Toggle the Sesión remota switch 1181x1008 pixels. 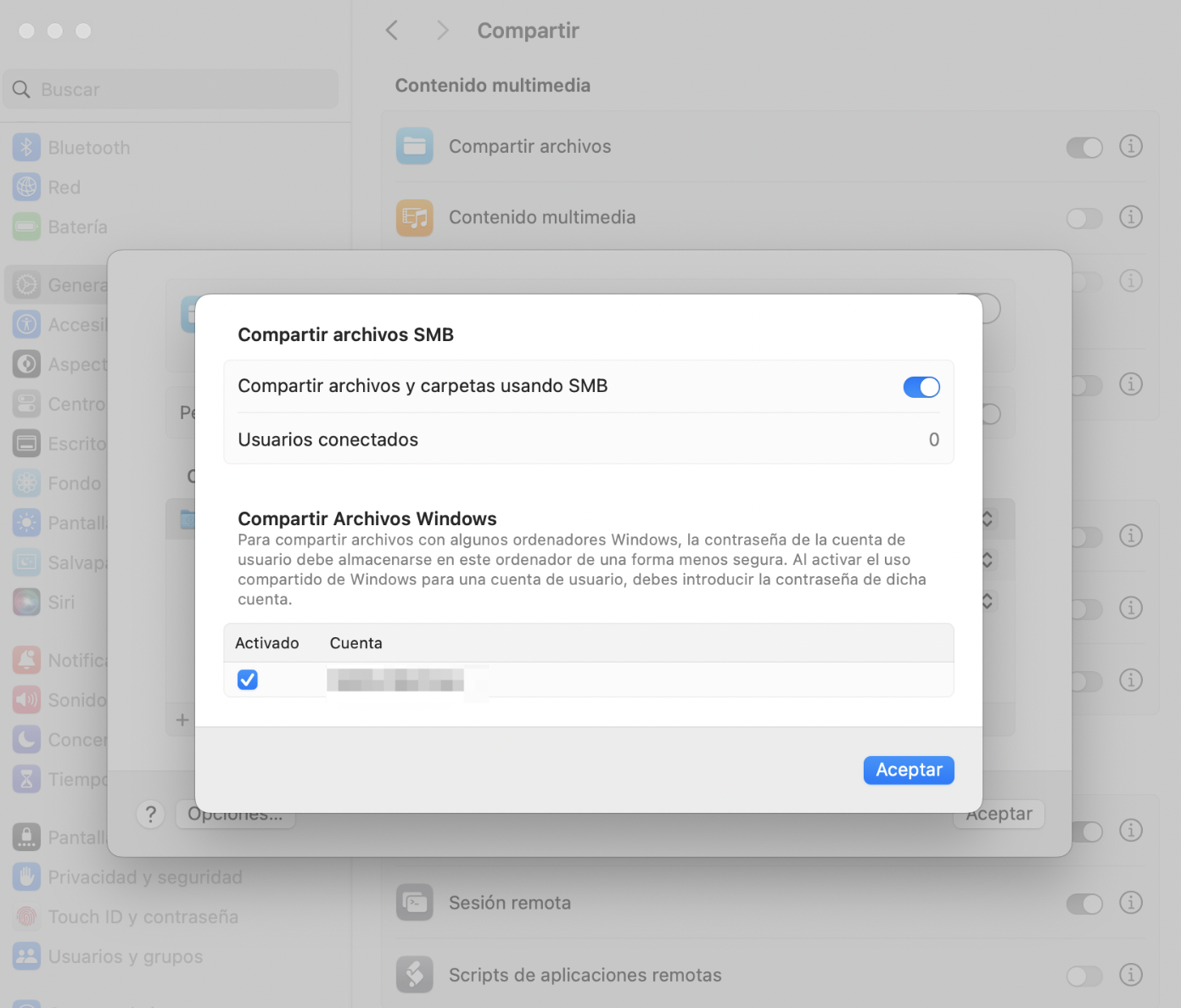[x=1084, y=904]
